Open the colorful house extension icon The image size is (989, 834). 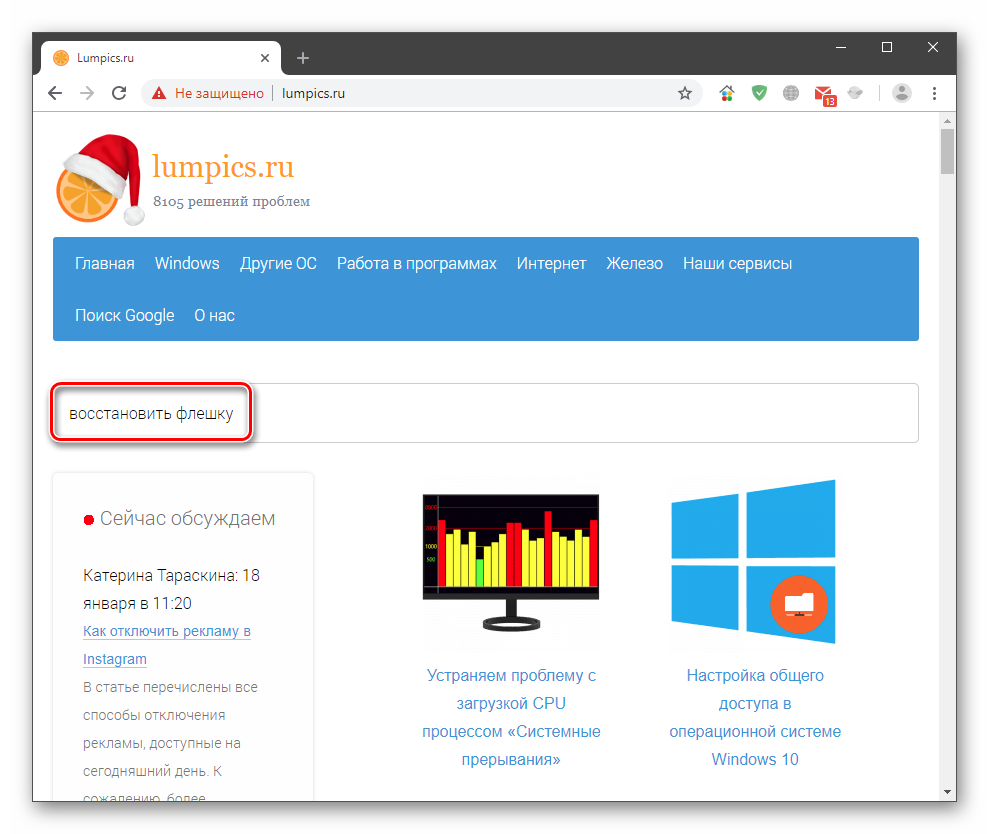(x=727, y=93)
